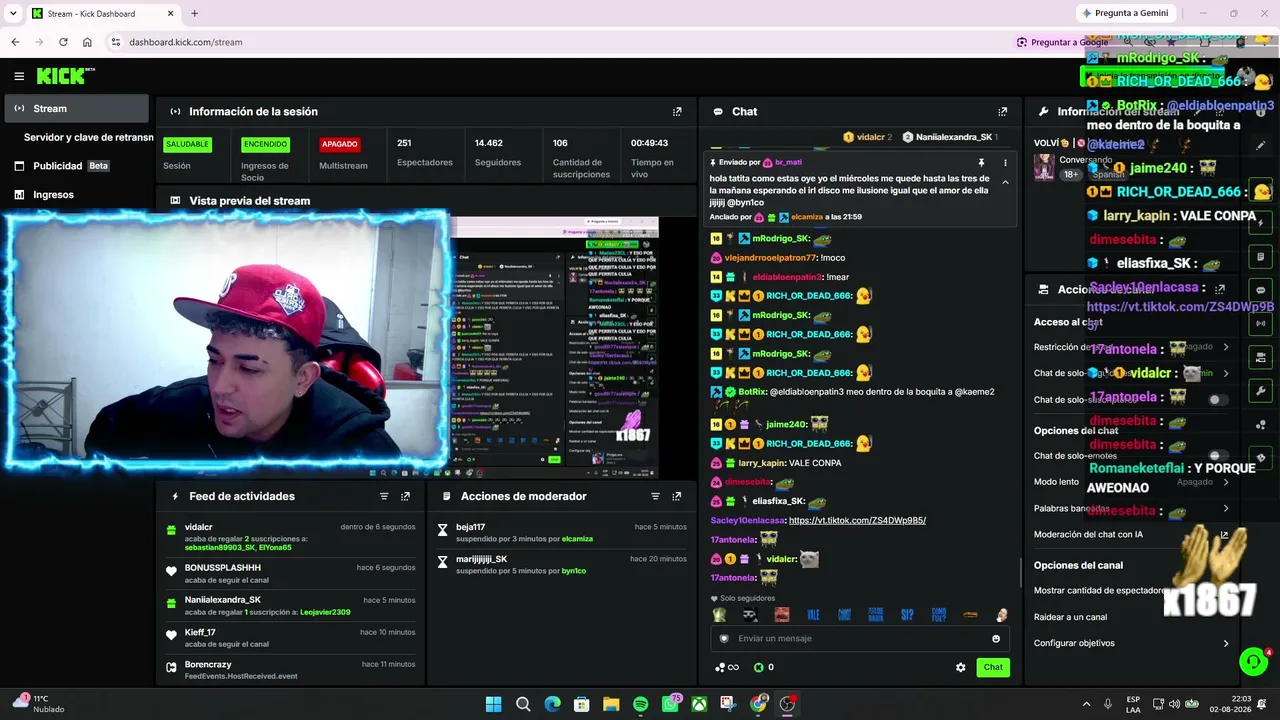Click the wrench icon in right rail

tap(1261, 391)
